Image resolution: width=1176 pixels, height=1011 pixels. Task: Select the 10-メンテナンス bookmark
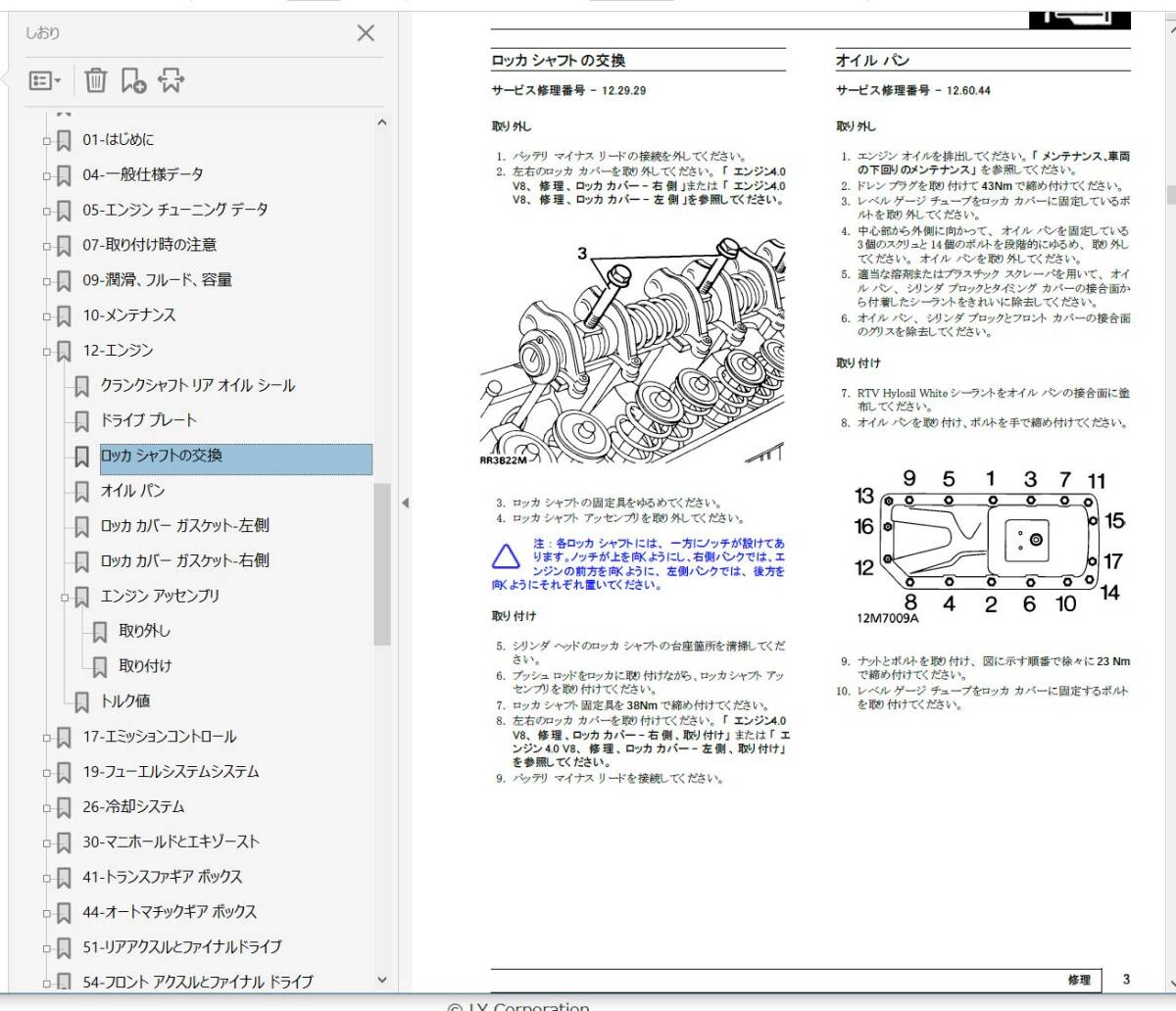[x=129, y=315]
